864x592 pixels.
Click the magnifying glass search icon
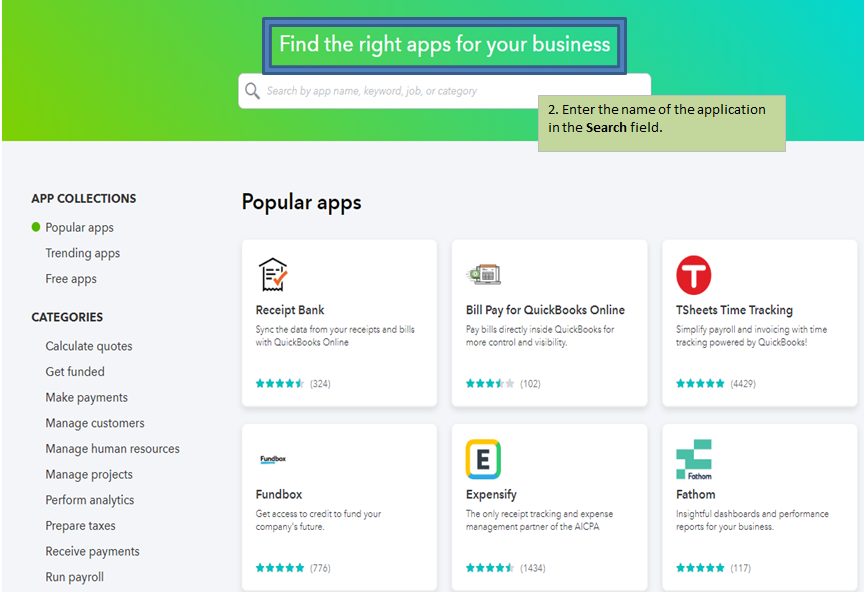click(252, 91)
